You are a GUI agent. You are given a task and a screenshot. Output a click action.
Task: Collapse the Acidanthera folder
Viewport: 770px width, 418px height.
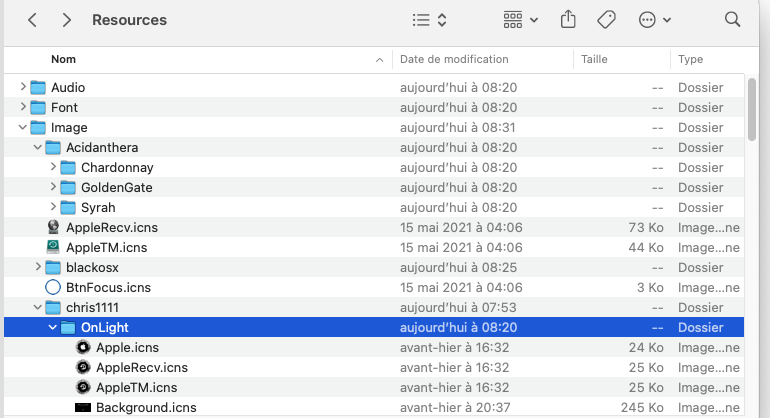[38, 147]
